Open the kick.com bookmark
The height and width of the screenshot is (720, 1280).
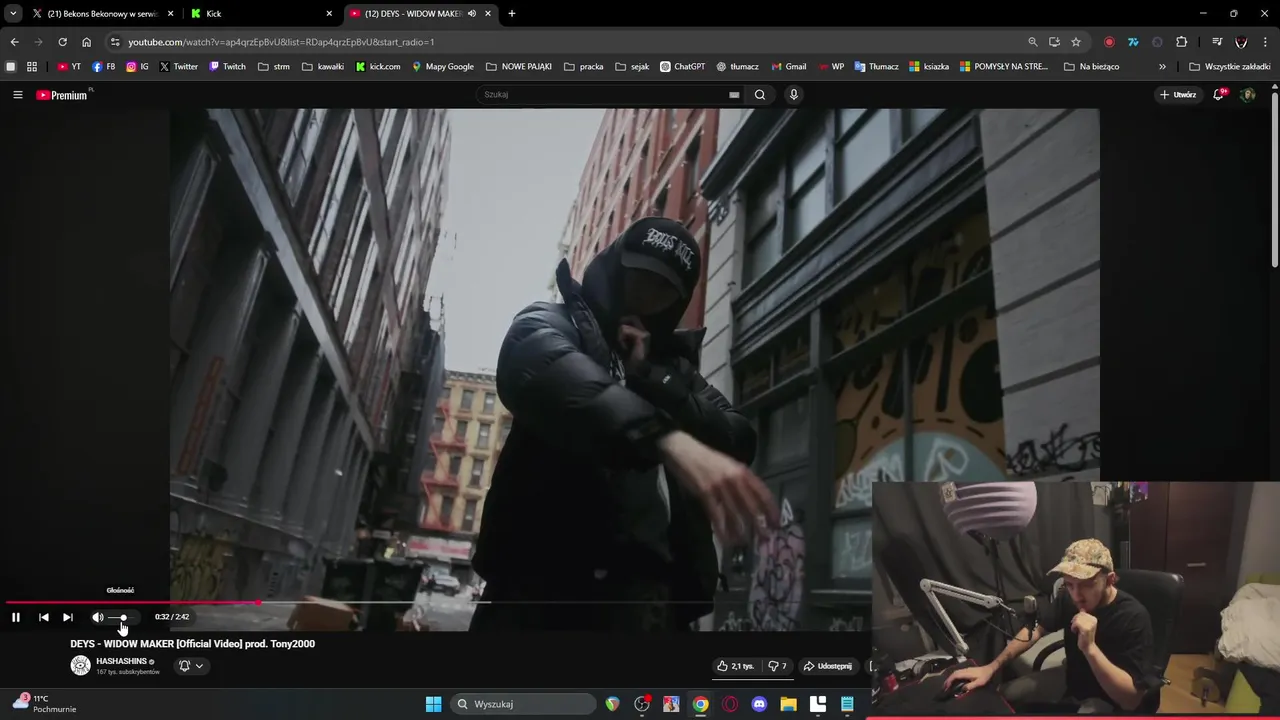coord(378,67)
